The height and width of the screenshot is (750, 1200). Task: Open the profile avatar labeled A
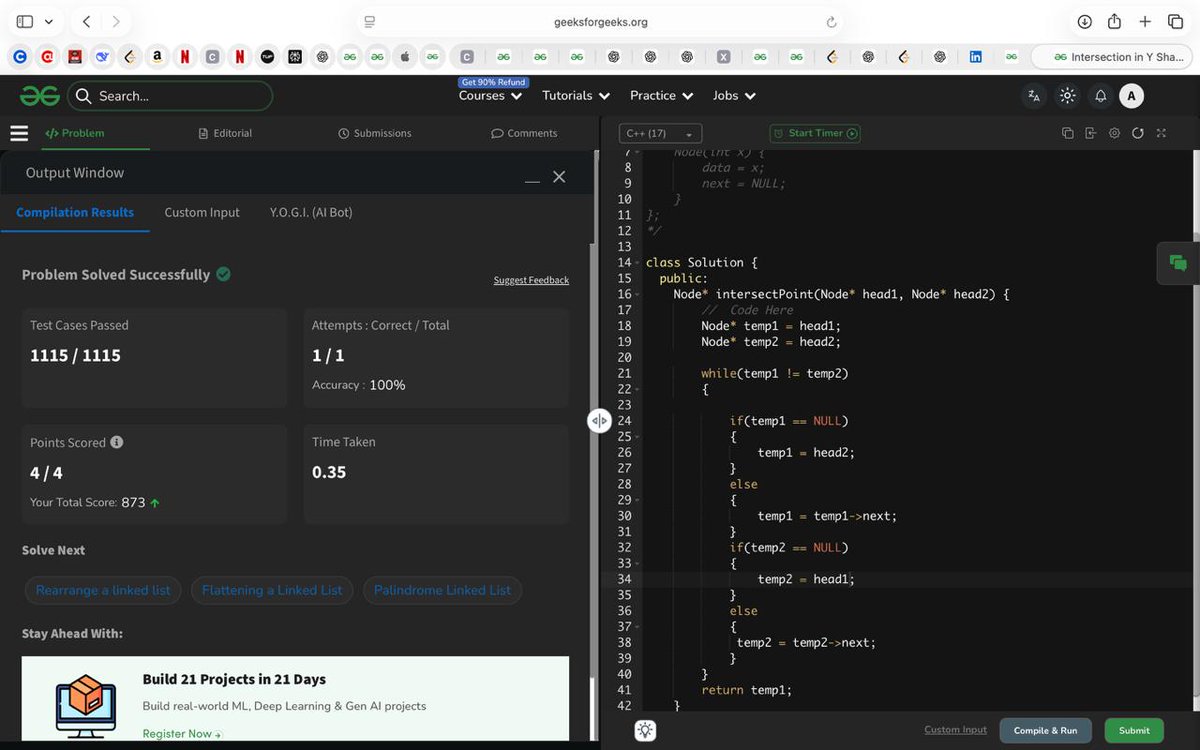1131,96
